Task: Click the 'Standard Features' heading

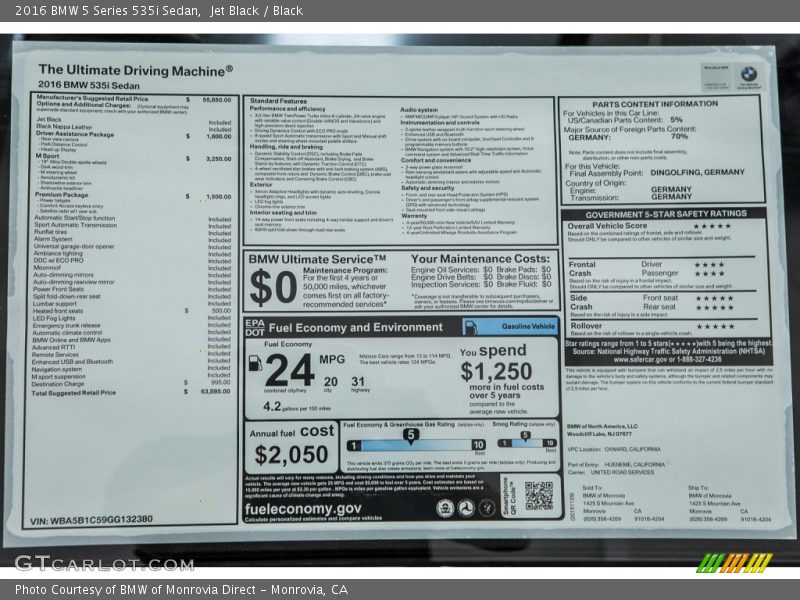Action: [278, 101]
